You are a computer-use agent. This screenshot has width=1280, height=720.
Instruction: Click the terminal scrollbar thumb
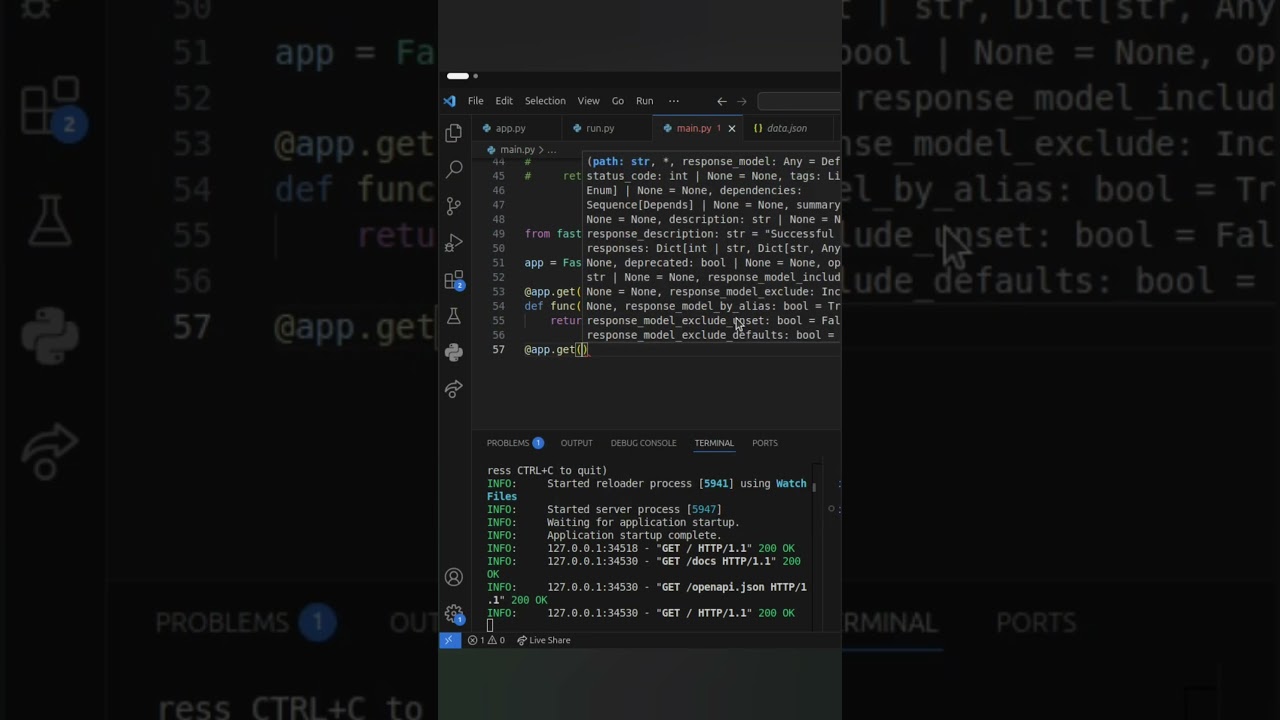pyautogui.click(x=815, y=487)
